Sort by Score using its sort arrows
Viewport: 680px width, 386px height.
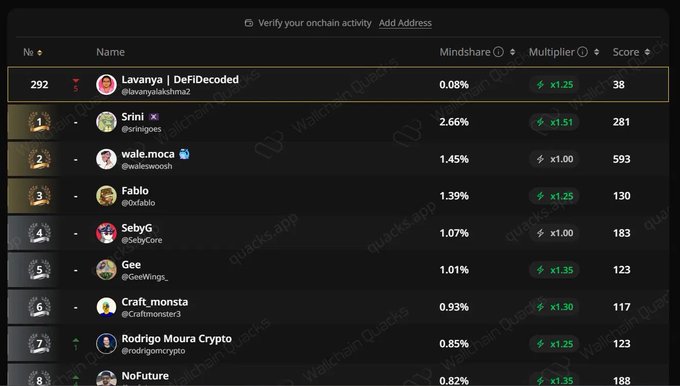(x=647, y=52)
